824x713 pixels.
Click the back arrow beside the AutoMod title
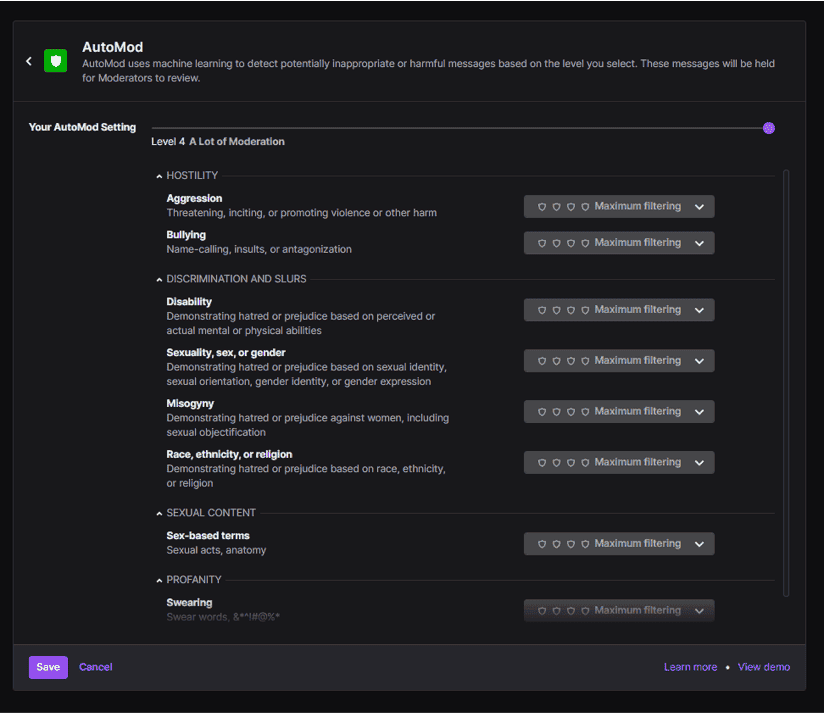tap(29, 60)
